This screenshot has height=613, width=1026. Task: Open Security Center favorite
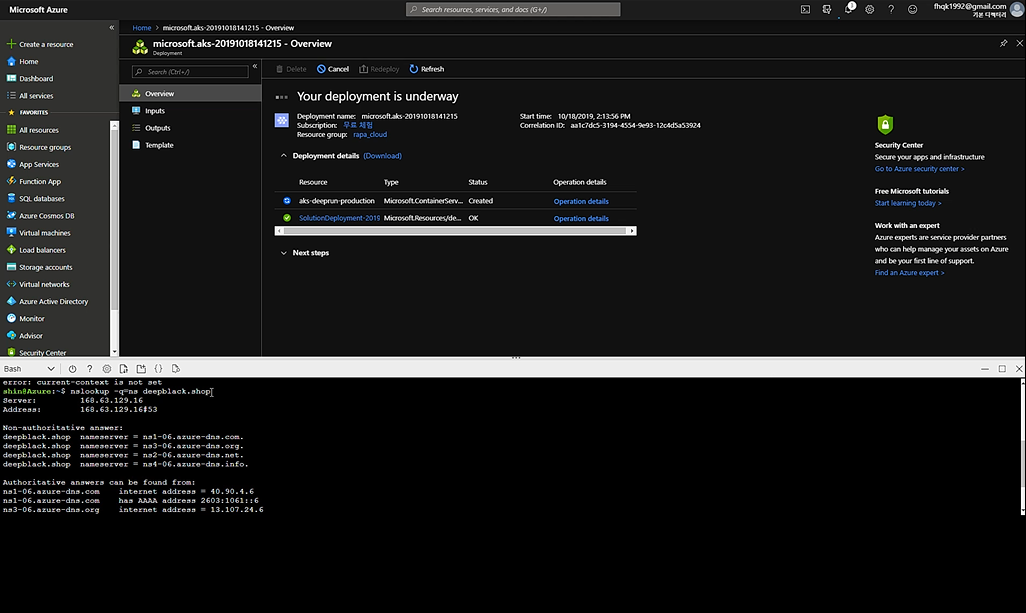pyautogui.click(x=37, y=352)
